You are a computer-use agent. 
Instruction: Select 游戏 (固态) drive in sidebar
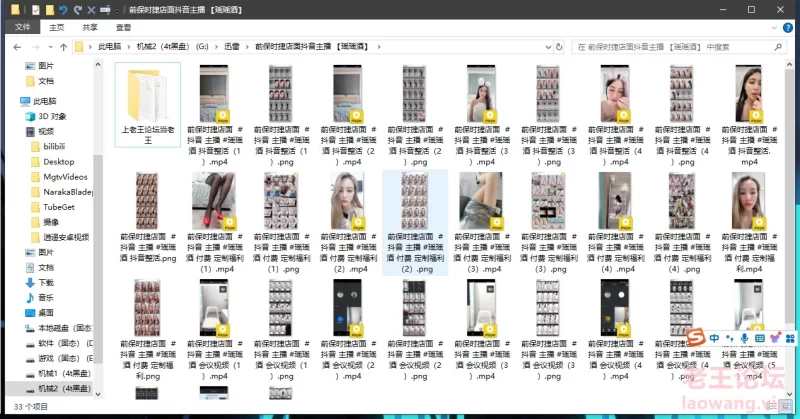coord(65,358)
